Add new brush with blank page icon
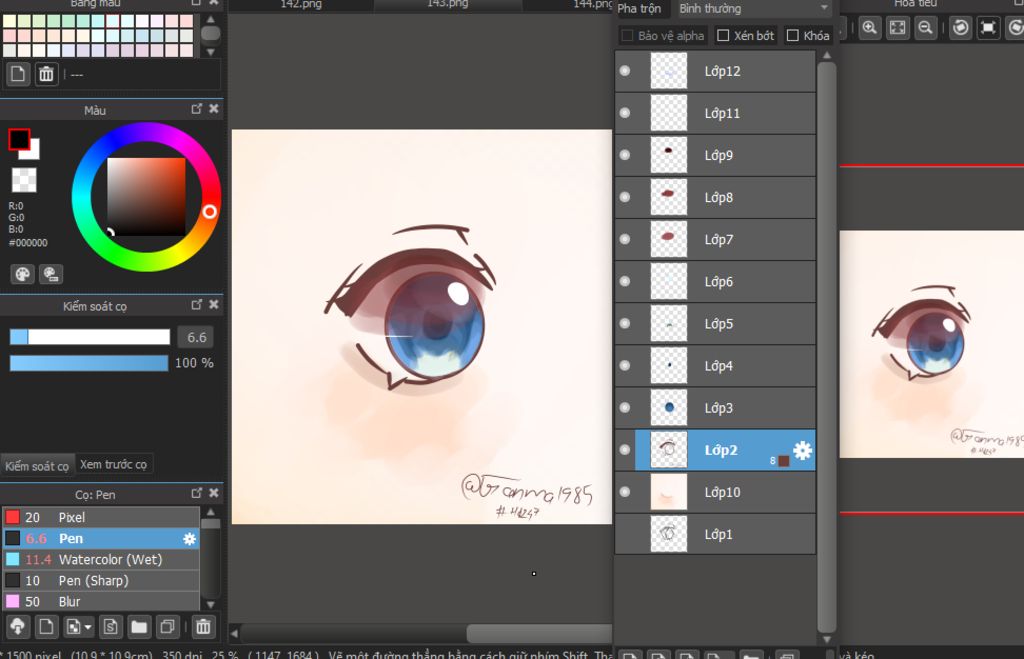 click(x=46, y=627)
